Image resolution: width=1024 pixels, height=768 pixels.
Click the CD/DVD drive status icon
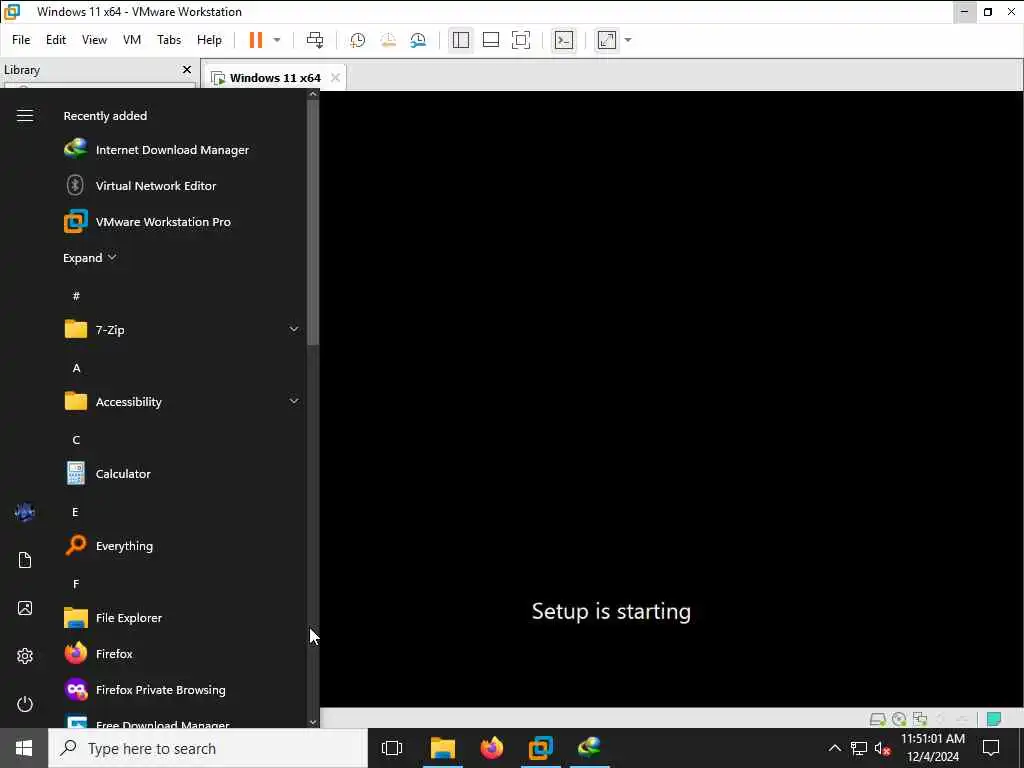(899, 719)
